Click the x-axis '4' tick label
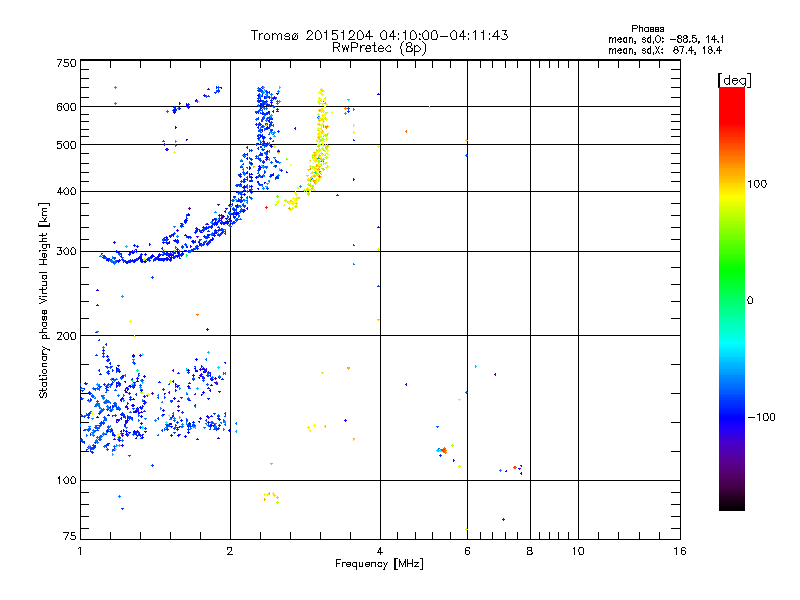The height and width of the screenshot is (600, 800). pos(380,551)
